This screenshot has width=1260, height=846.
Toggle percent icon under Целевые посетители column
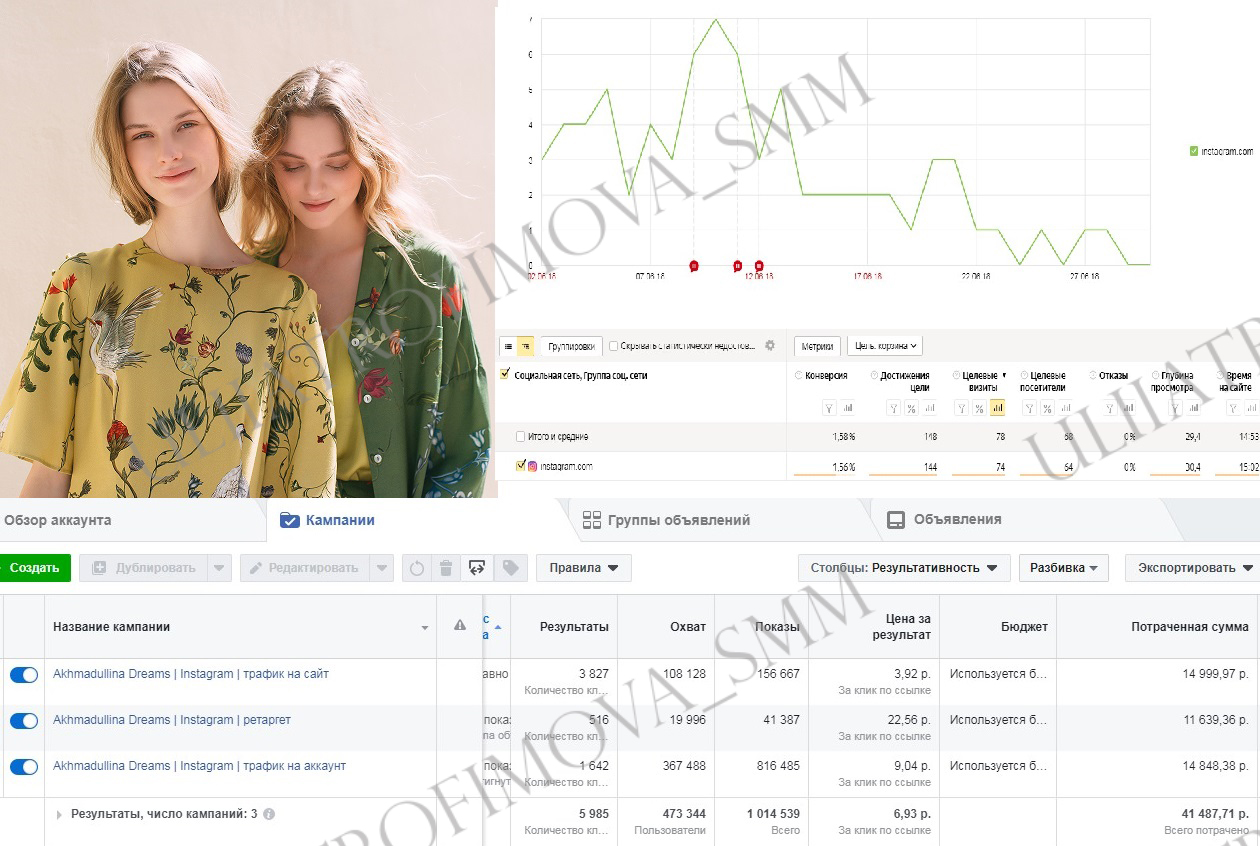[1047, 408]
